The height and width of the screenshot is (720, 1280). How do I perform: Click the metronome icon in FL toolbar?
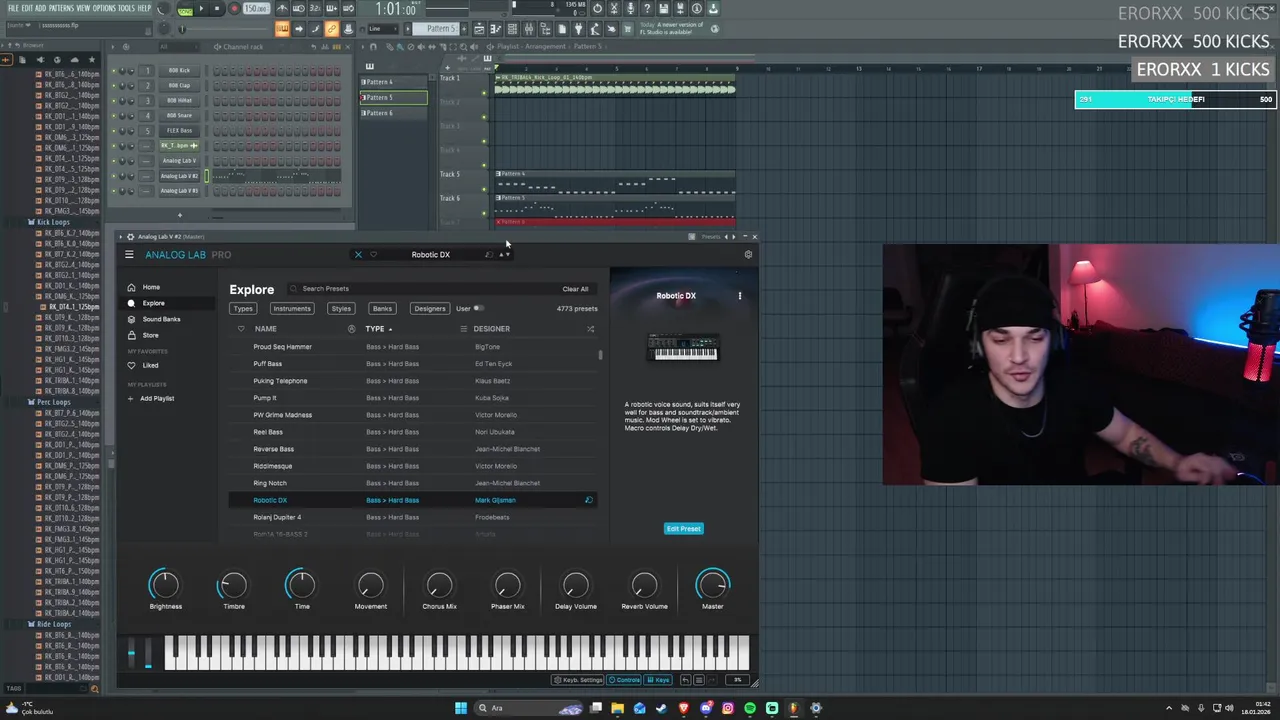(282, 9)
